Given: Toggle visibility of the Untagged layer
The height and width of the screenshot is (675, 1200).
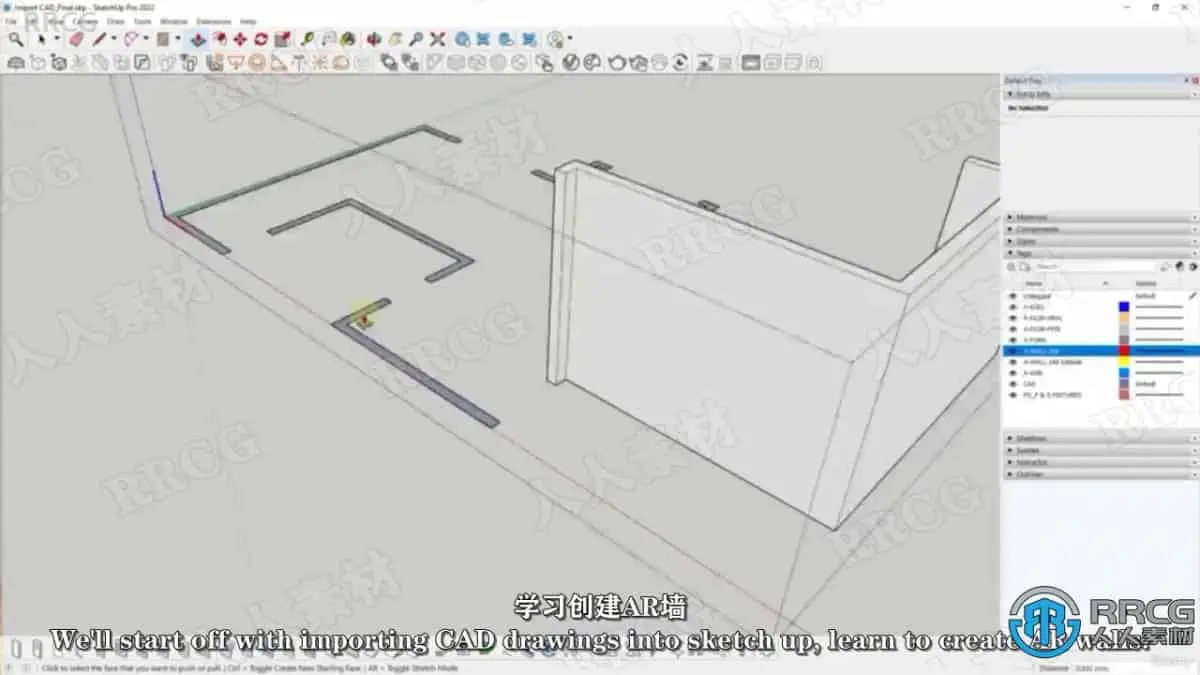Looking at the screenshot, I should coord(1013,295).
